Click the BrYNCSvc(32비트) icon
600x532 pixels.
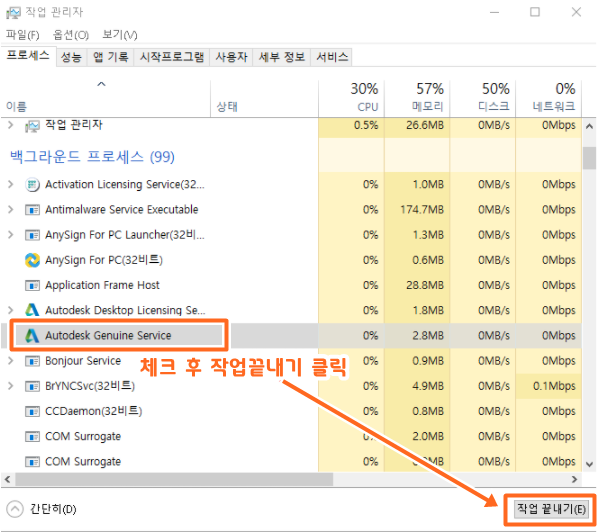click(x=32, y=386)
